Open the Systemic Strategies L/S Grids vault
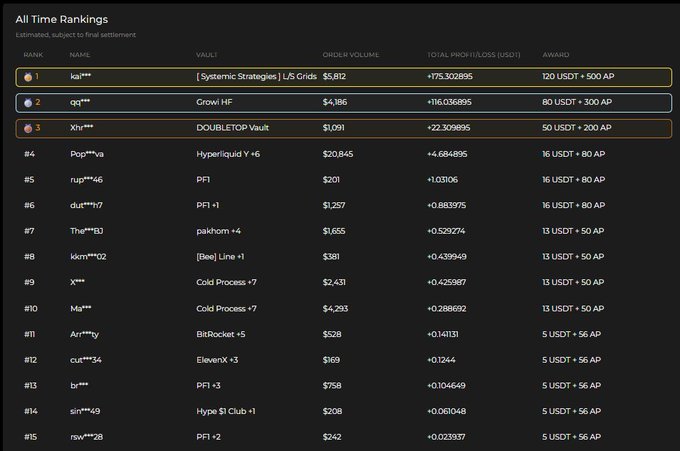Screen dimensions: 680x451 [256, 76]
